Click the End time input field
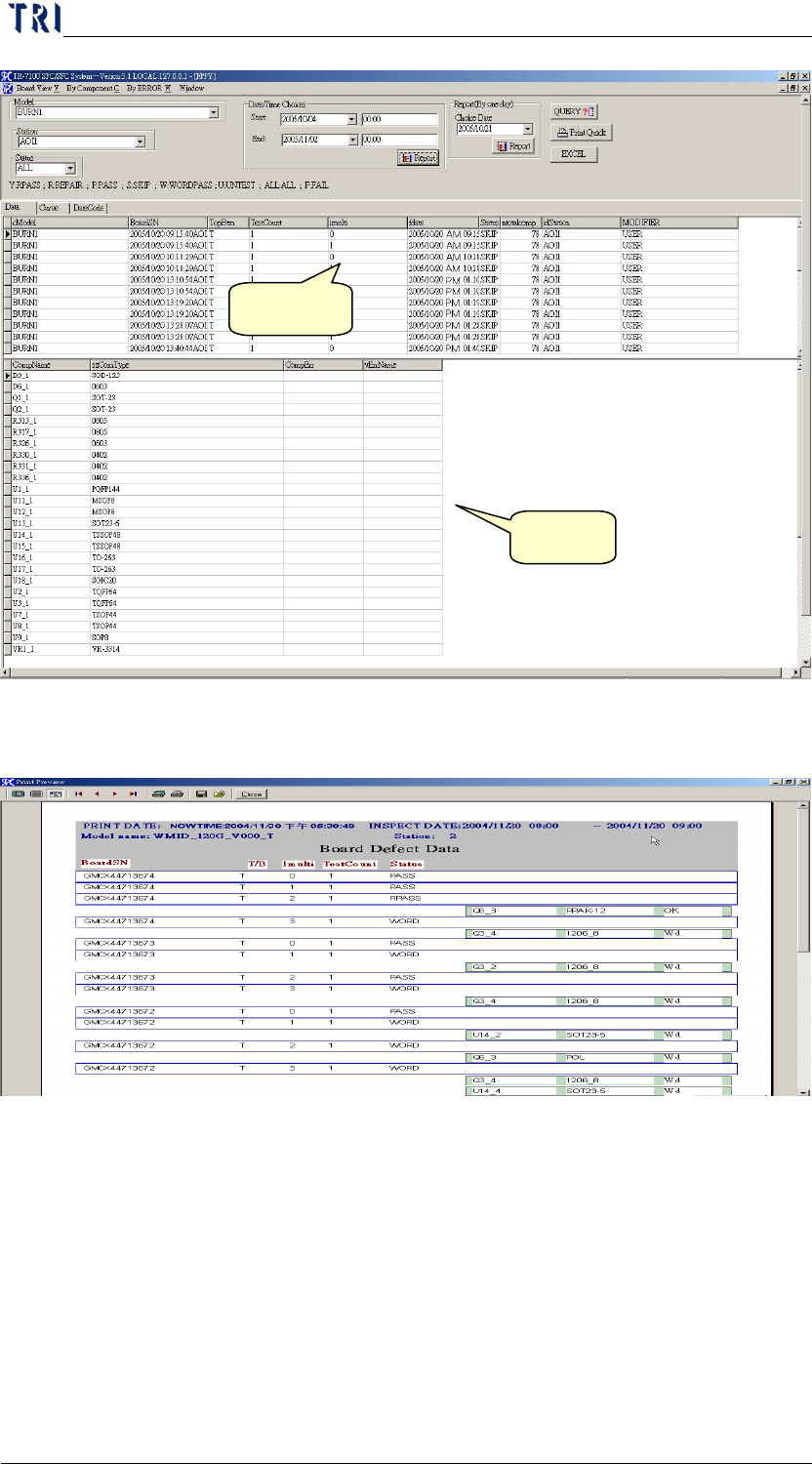This screenshot has height=1464, width=812. pyautogui.click(x=399, y=140)
